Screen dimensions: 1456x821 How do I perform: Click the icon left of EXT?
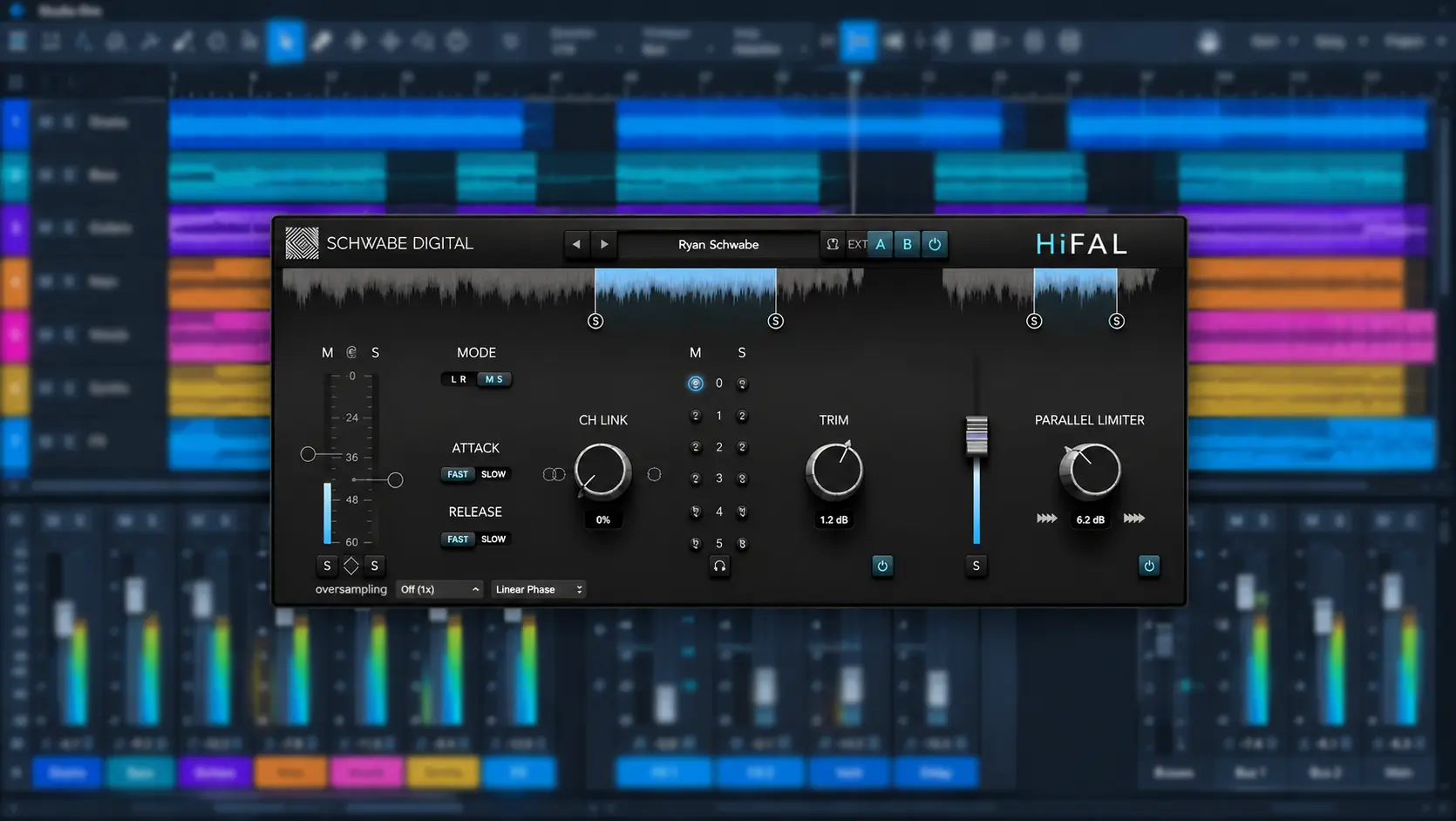tap(833, 245)
